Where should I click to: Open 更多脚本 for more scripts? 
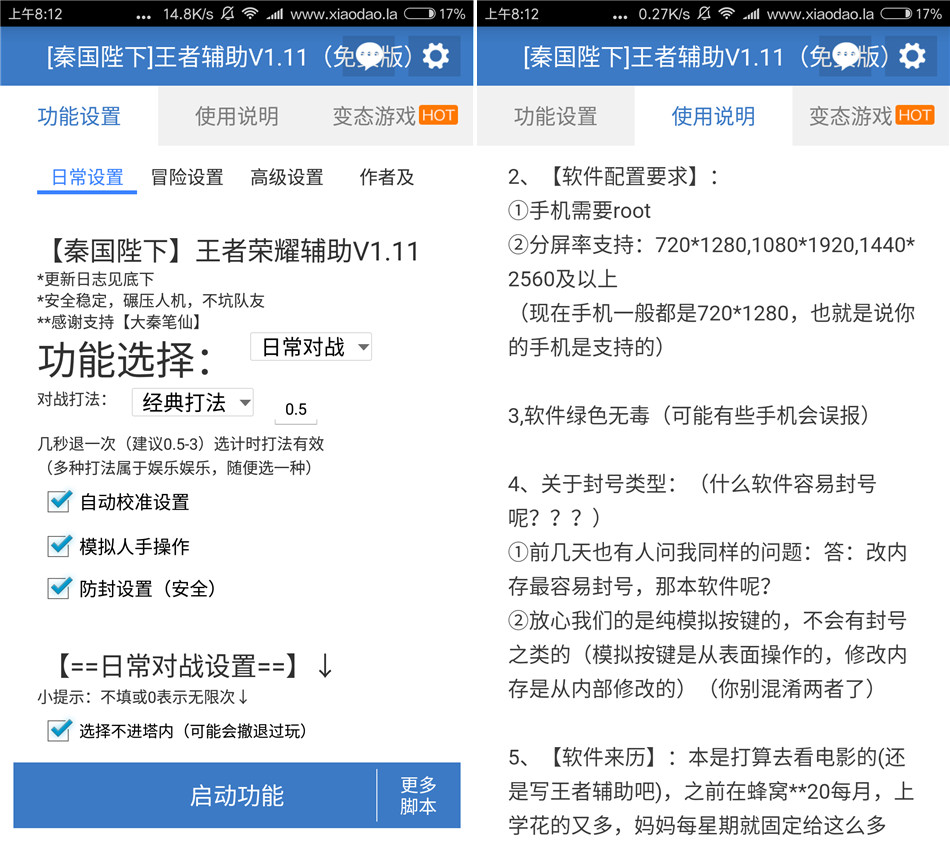point(419,796)
